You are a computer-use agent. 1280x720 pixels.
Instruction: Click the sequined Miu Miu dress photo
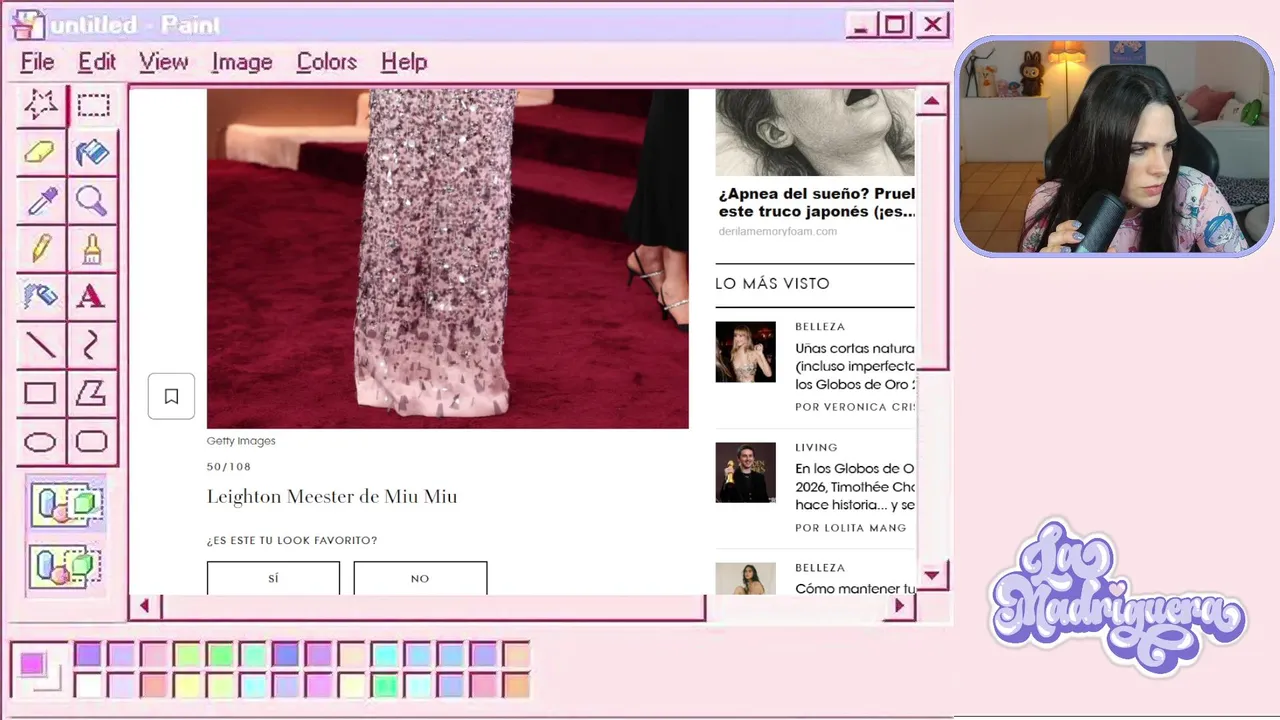[447, 258]
